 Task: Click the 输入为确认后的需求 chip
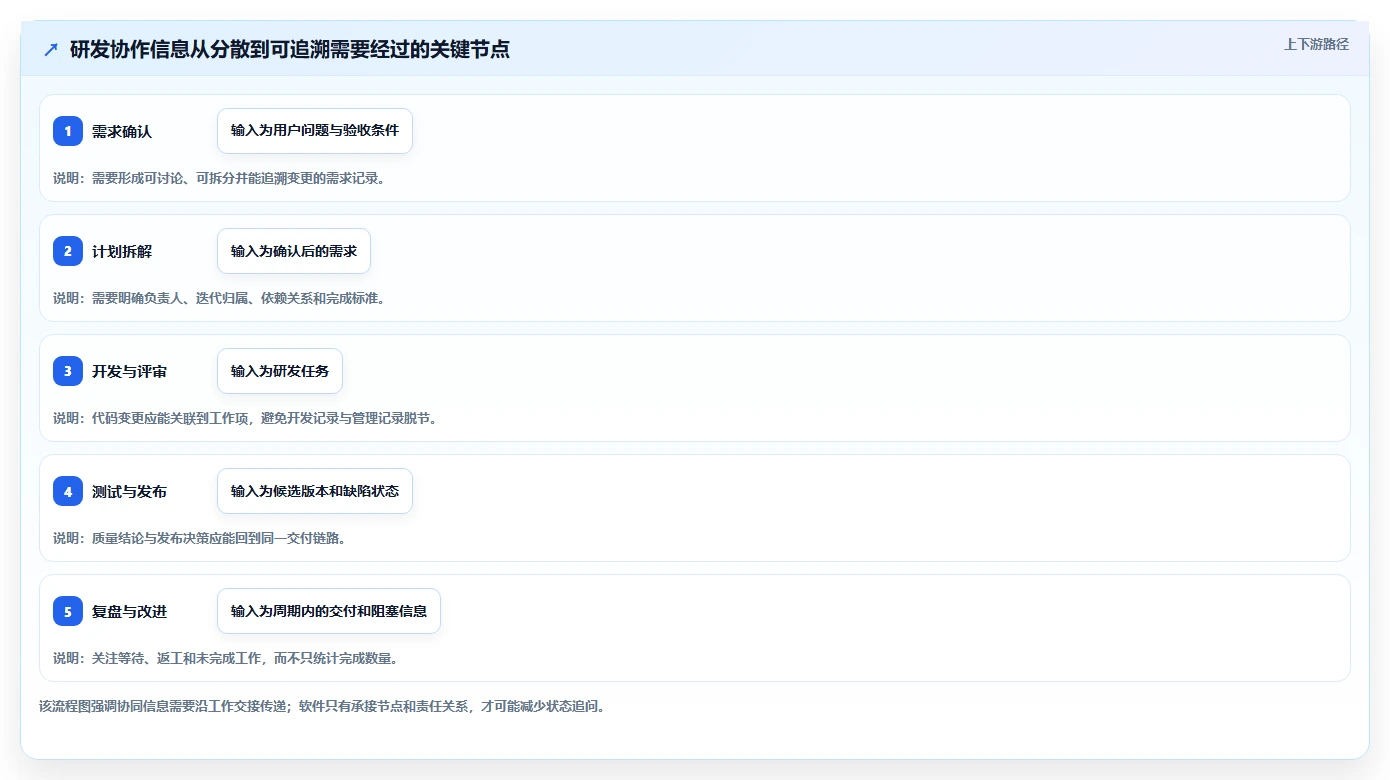click(294, 251)
